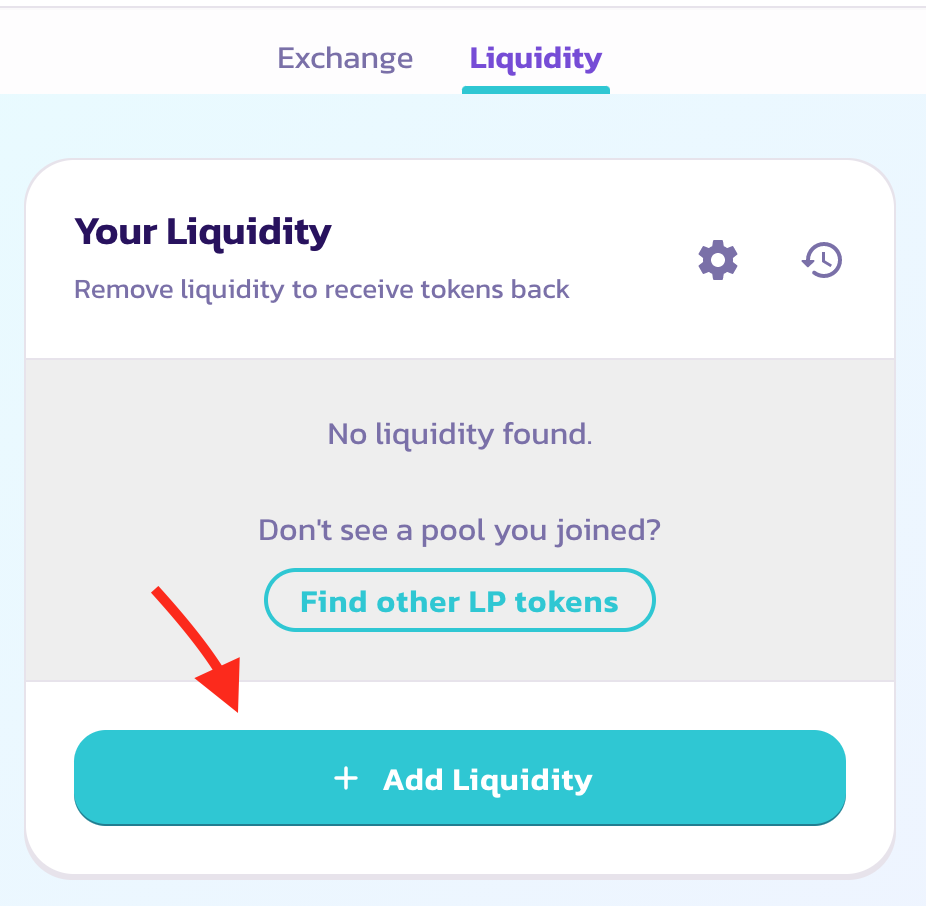
Task: Select the Liquidity tab
Action: (536, 59)
